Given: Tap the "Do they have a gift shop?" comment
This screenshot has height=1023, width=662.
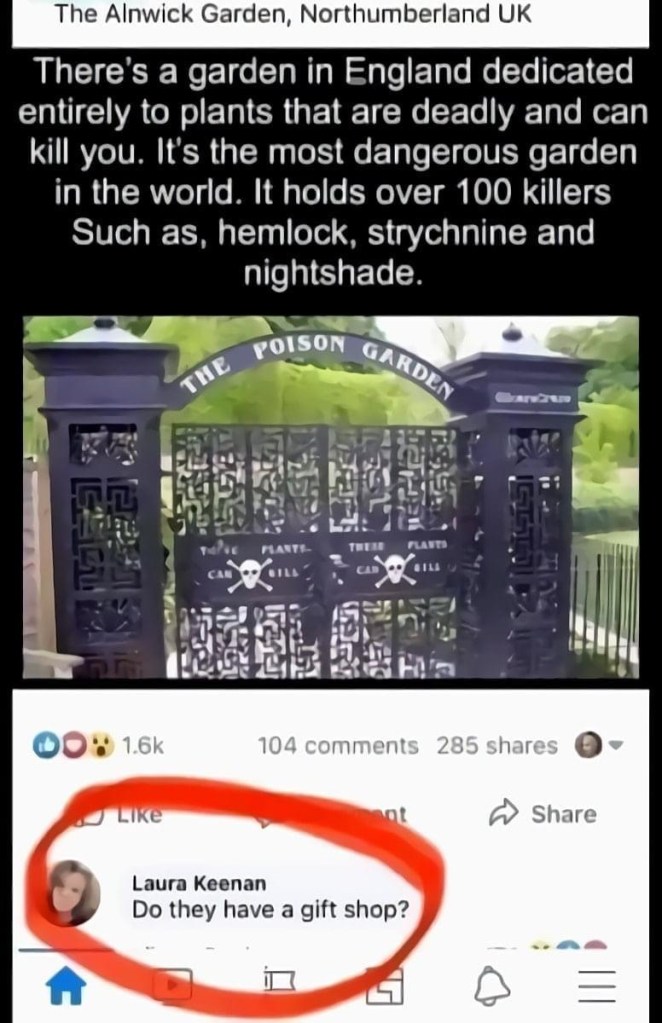Looking at the screenshot, I should (x=271, y=909).
